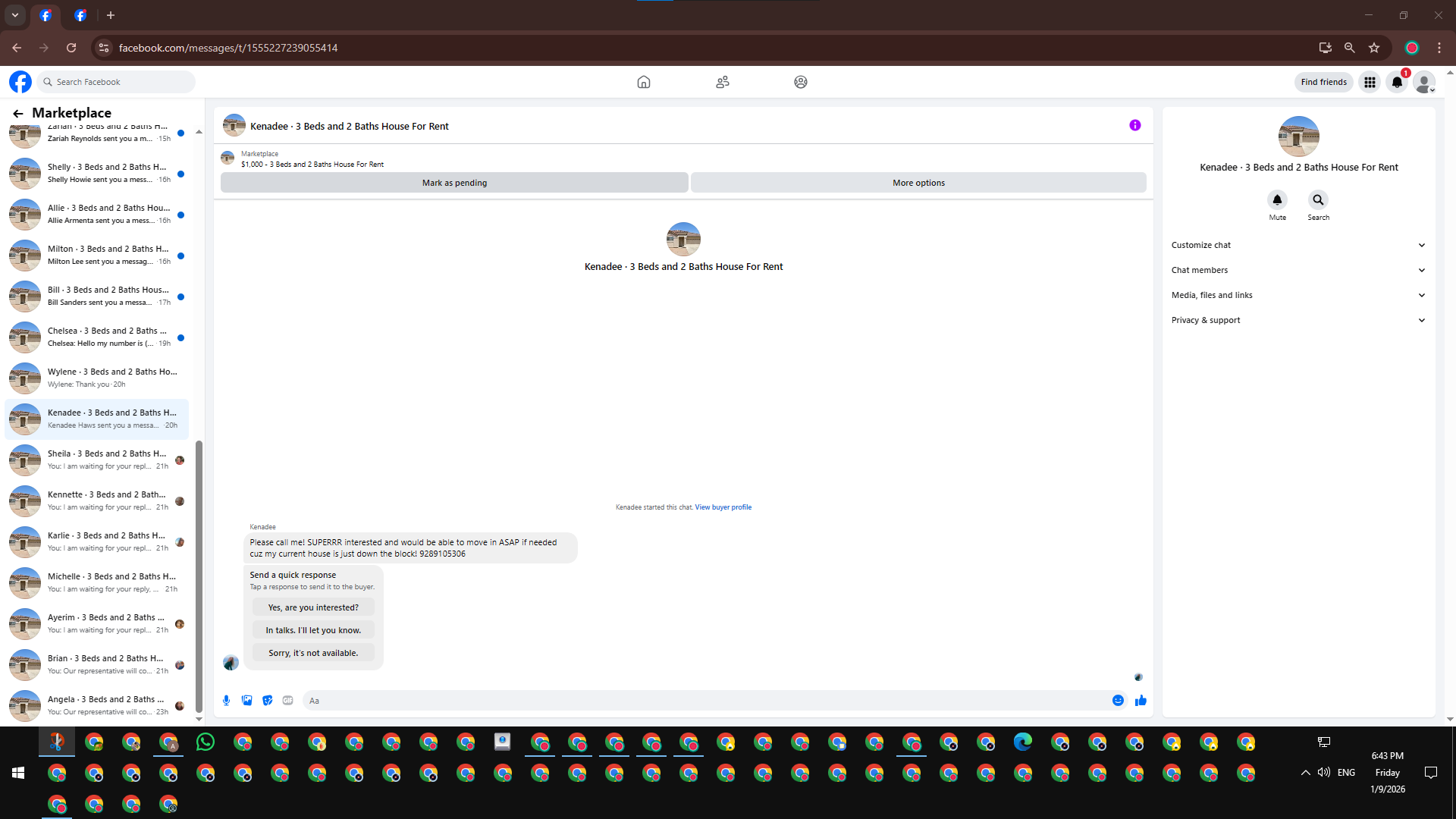The width and height of the screenshot is (1456, 819).
Task: Mute this conversation with the bell
Action: pyautogui.click(x=1277, y=200)
